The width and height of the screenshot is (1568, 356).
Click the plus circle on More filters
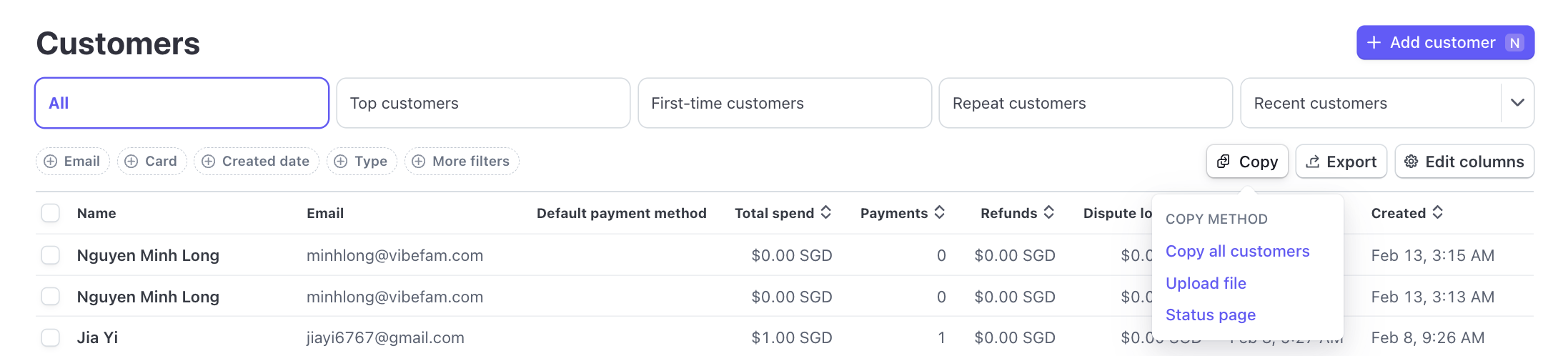(419, 162)
